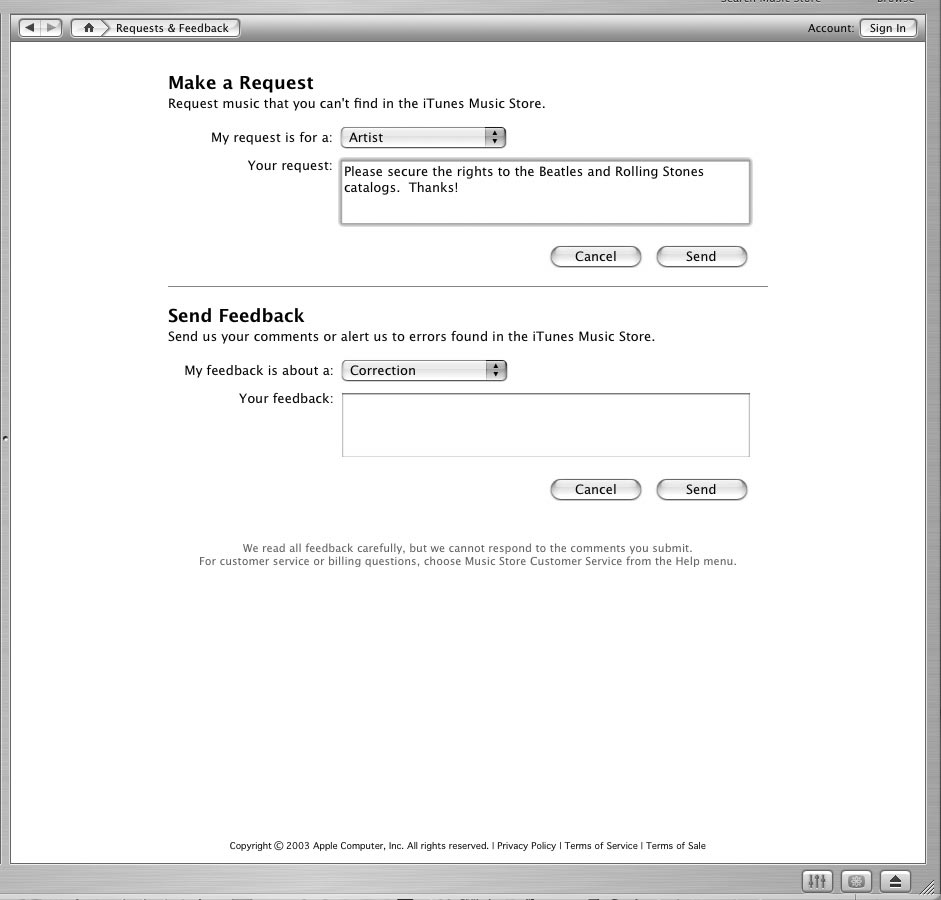Cancel the Make a Request form
The width and height of the screenshot is (941, 900).
click(x=595, y=256)
